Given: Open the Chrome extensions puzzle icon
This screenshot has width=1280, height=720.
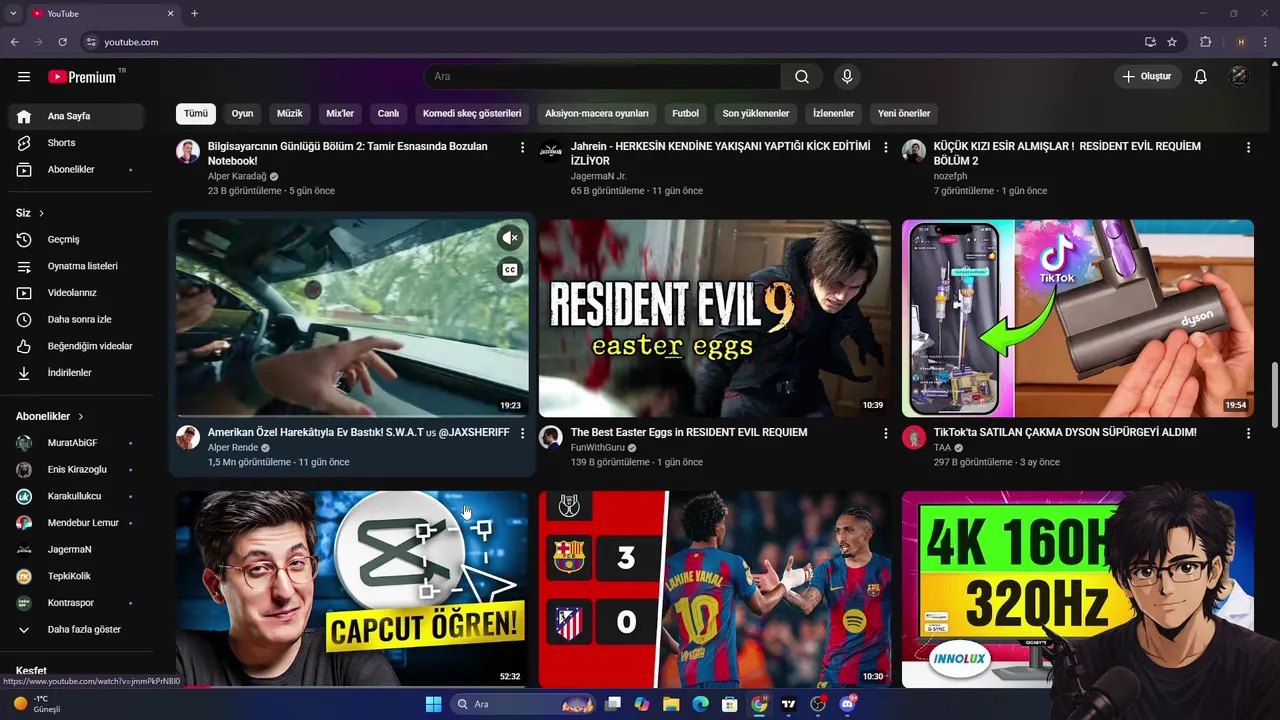Looking at the screenshot, I should tap(1205, 42).
